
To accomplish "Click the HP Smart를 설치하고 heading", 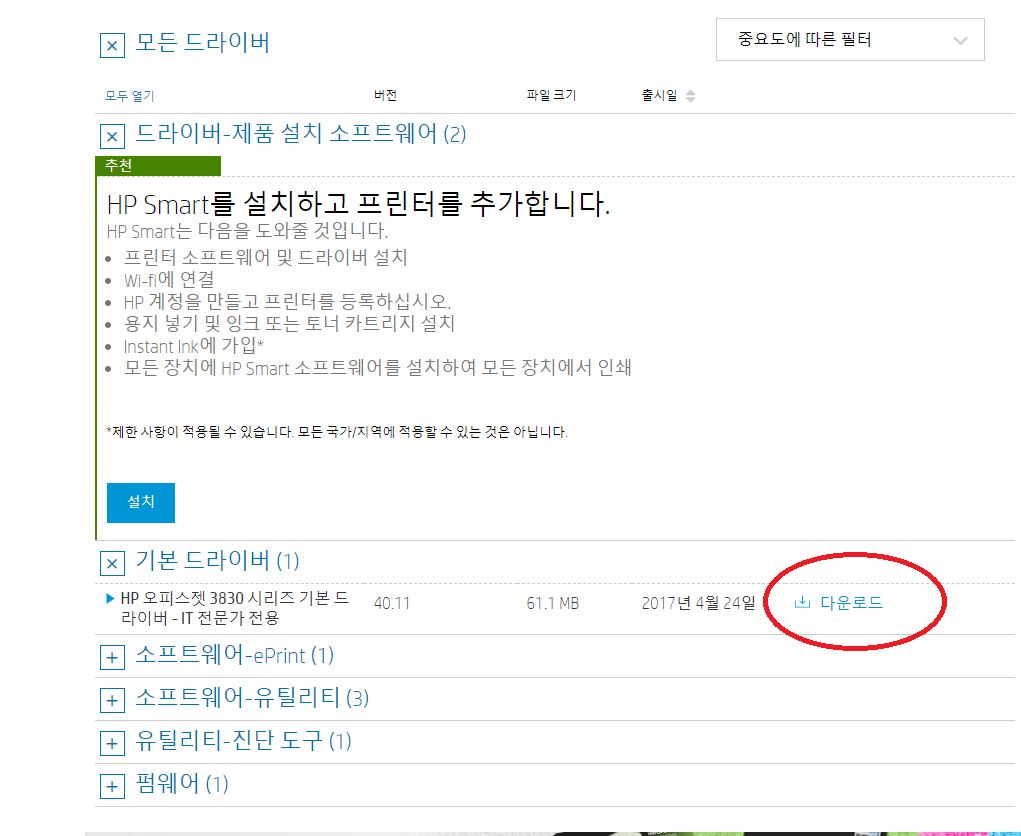I will 358,204.
